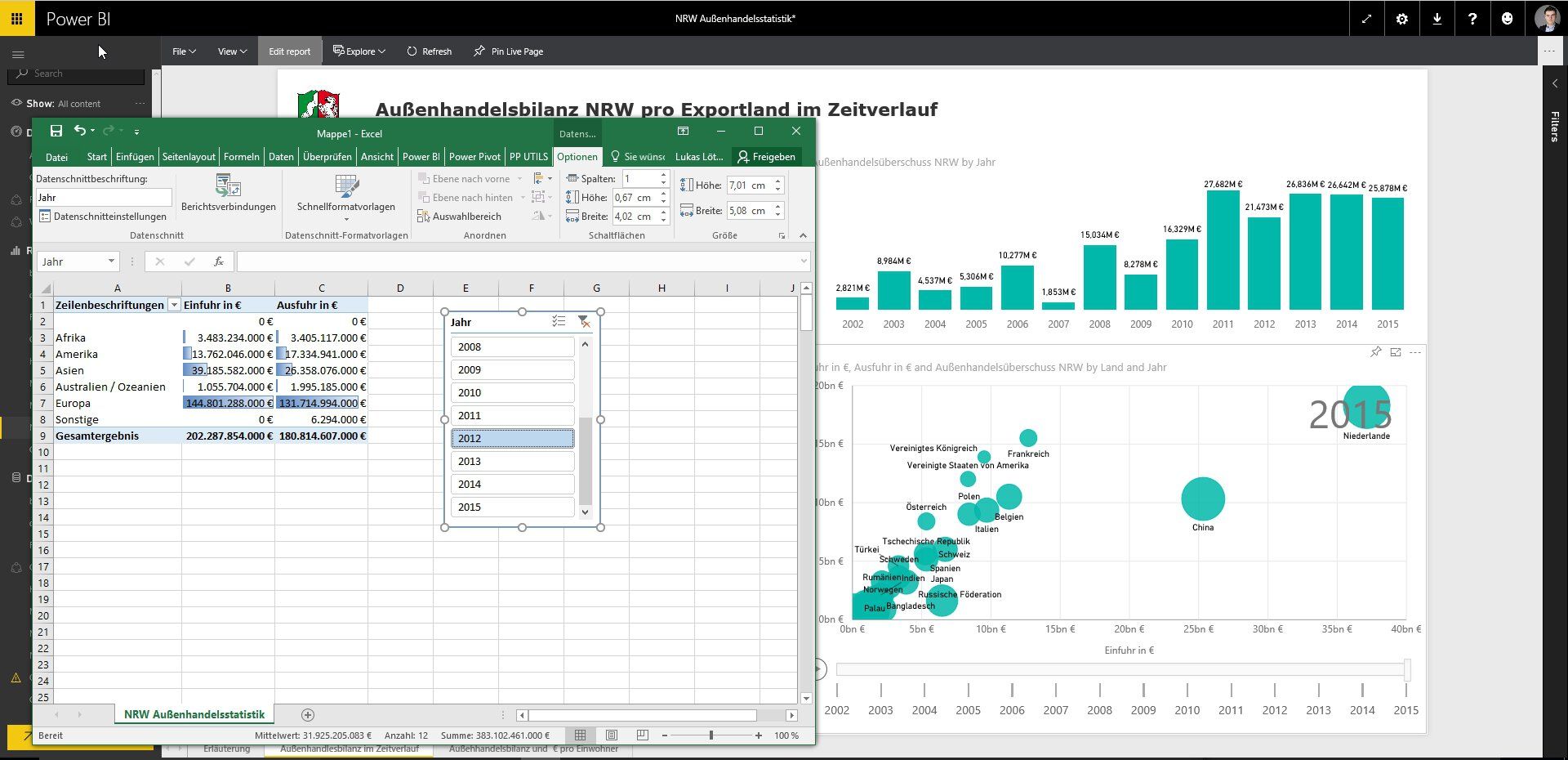
Task: Switch to the Formeln ribbon tab
Action: point(241,157)
